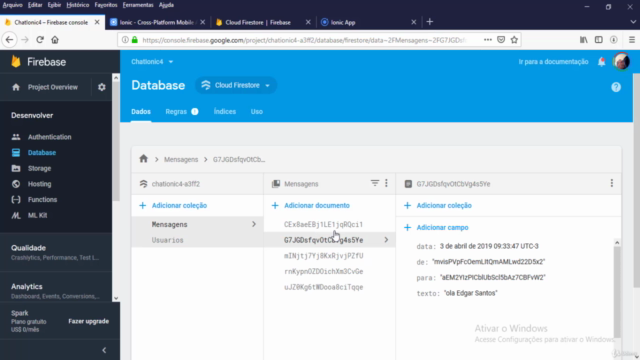Click Pocket save icon in address bar
Viewport: 640px width, 360px height.
coord(501,40)
